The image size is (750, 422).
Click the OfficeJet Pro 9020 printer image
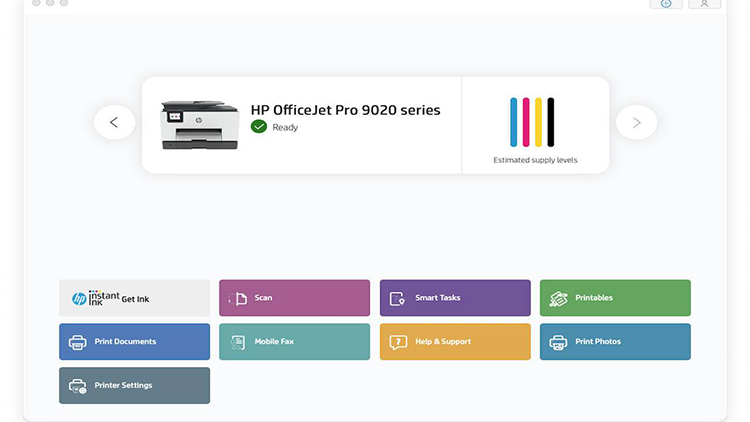coord(199,125)
